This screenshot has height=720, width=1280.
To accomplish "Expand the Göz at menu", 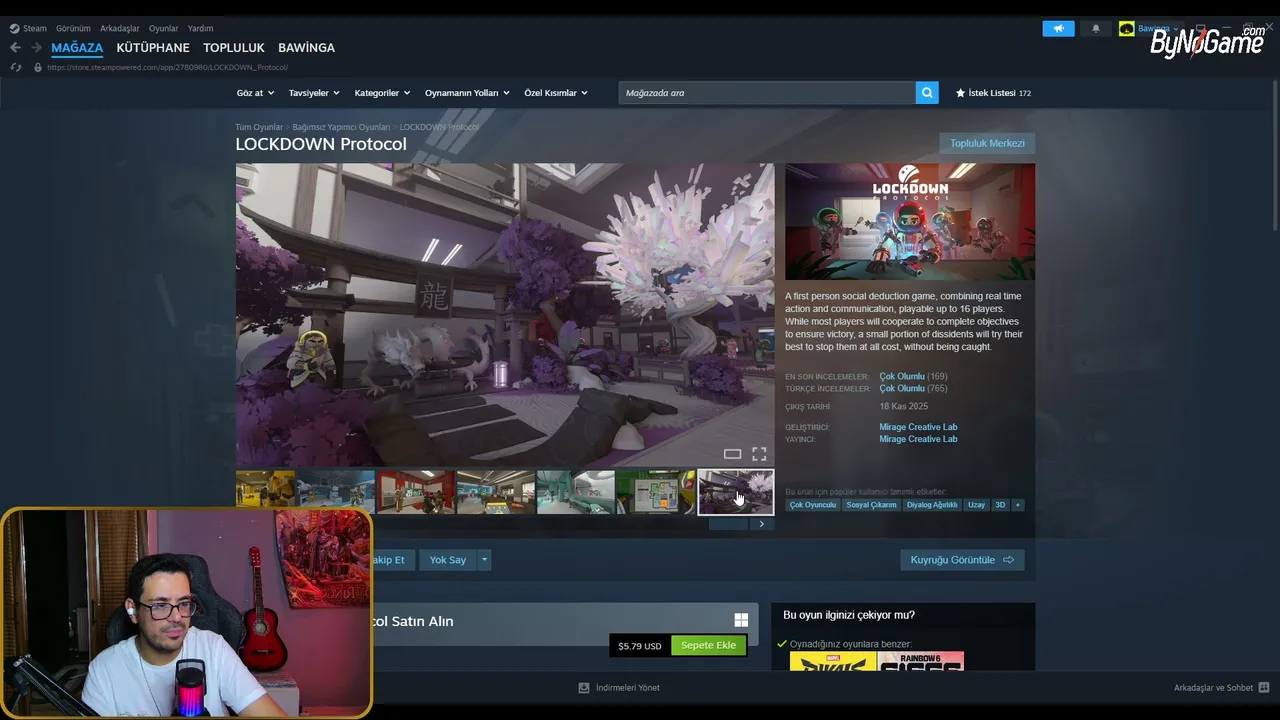I will point(255,93).
